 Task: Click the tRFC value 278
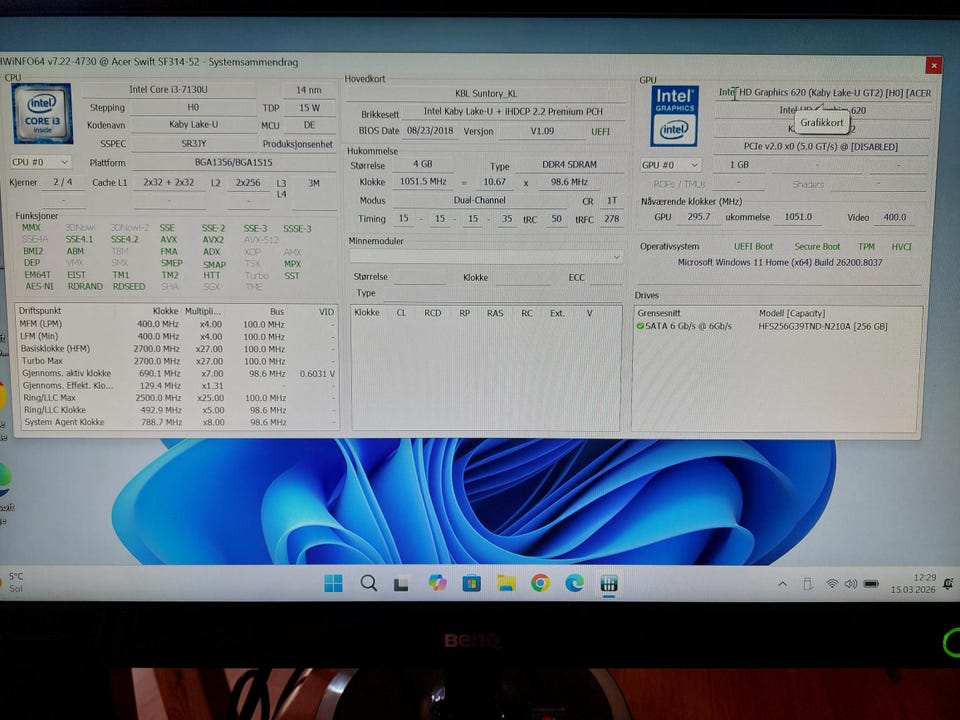(611, 219)
